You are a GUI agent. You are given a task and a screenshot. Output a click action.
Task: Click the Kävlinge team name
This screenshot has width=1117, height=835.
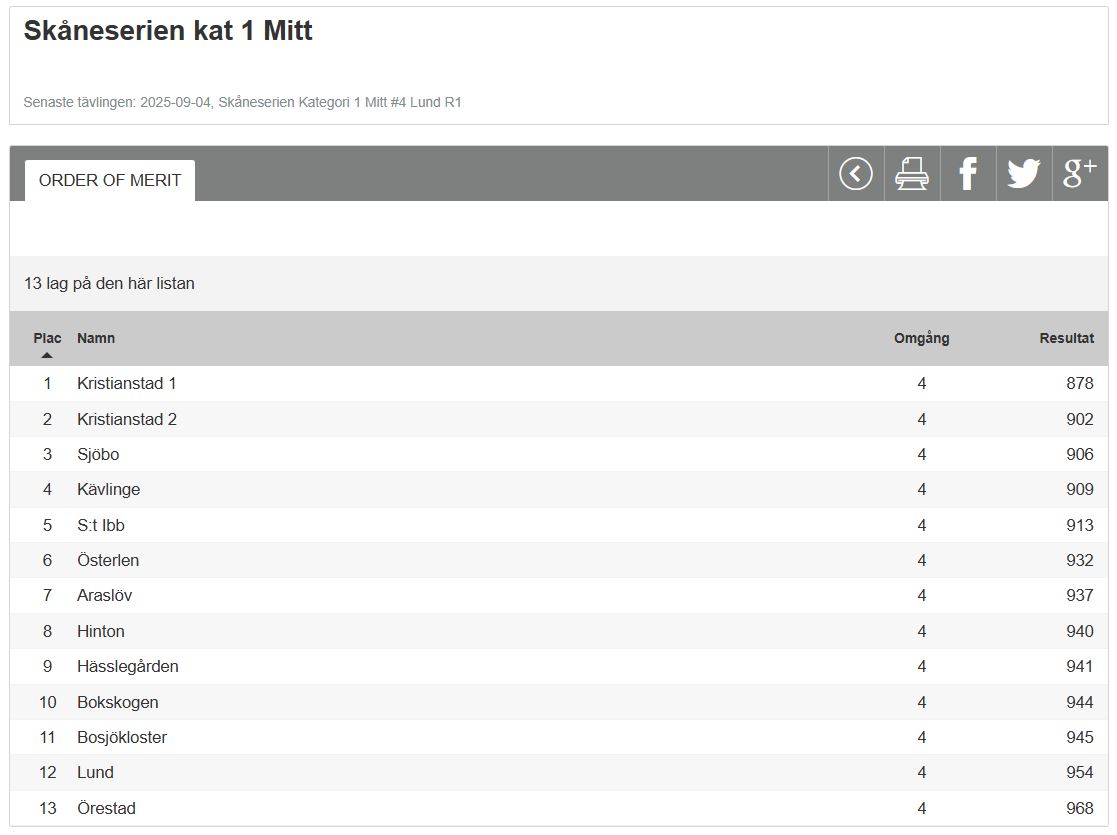click(x=108, y=489)
